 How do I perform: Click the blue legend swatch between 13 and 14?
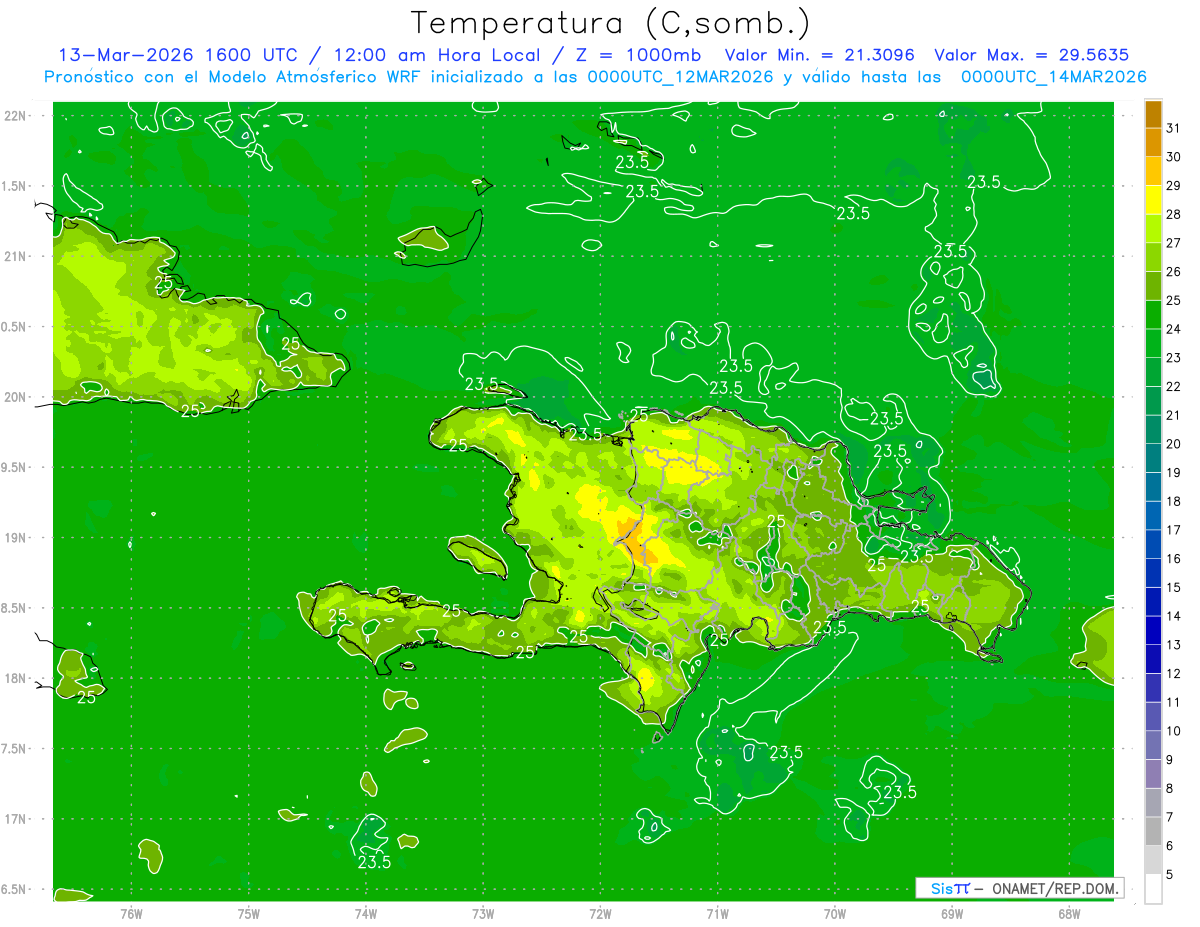pyautogui.click(x=1153, y=630)
